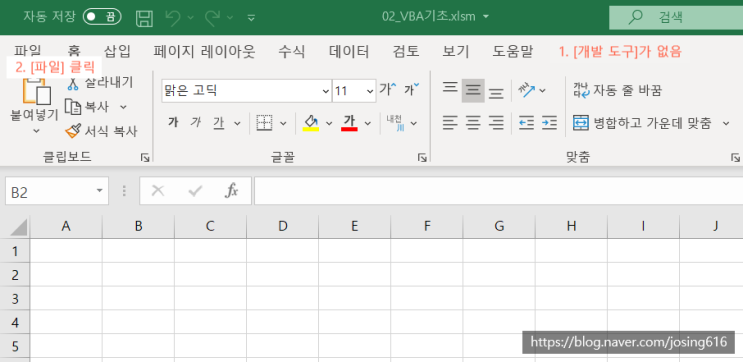Select middle vertical align icon
Image resolution: width=743 pixels, height=362 pixels.
click(473, 90)
